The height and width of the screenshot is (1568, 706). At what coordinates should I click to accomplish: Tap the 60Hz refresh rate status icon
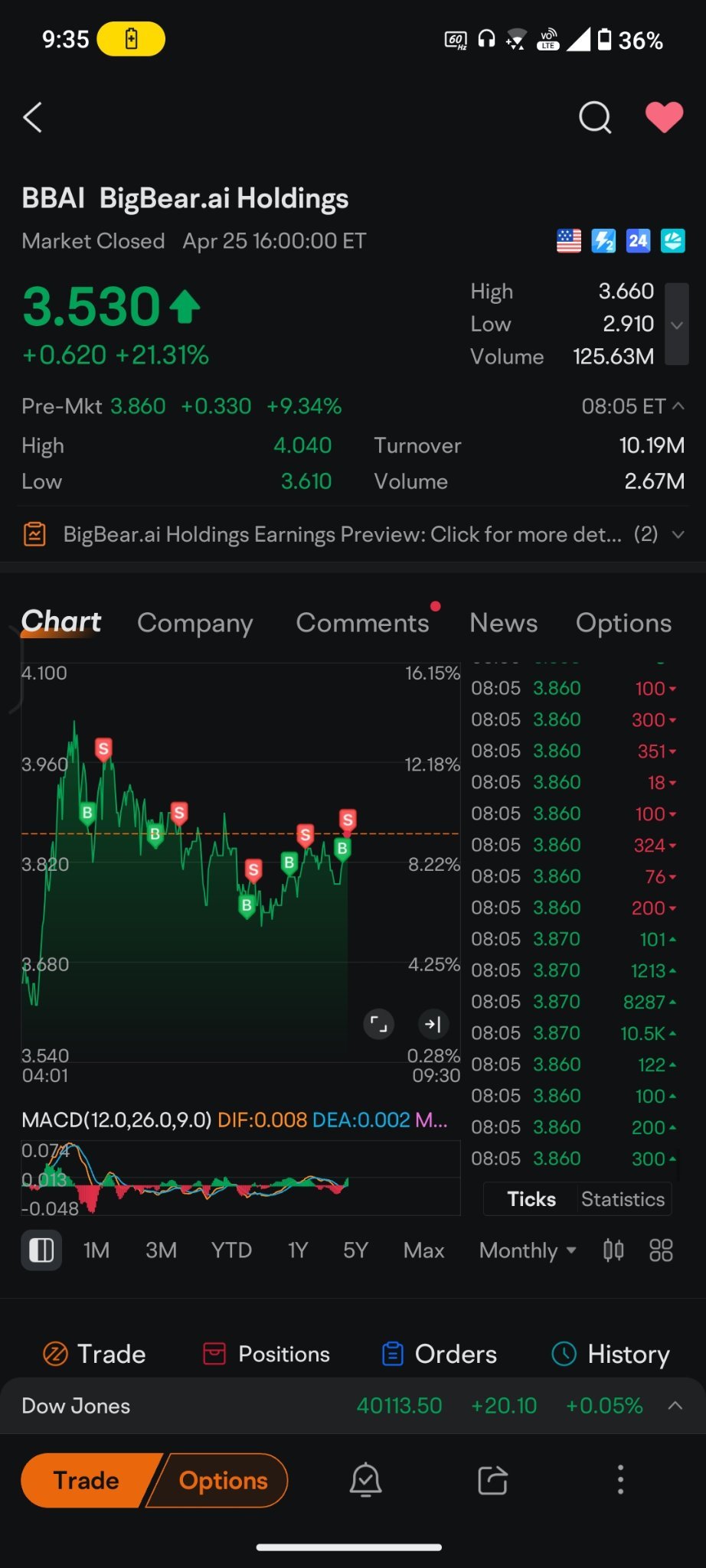(x=456, y=40)
